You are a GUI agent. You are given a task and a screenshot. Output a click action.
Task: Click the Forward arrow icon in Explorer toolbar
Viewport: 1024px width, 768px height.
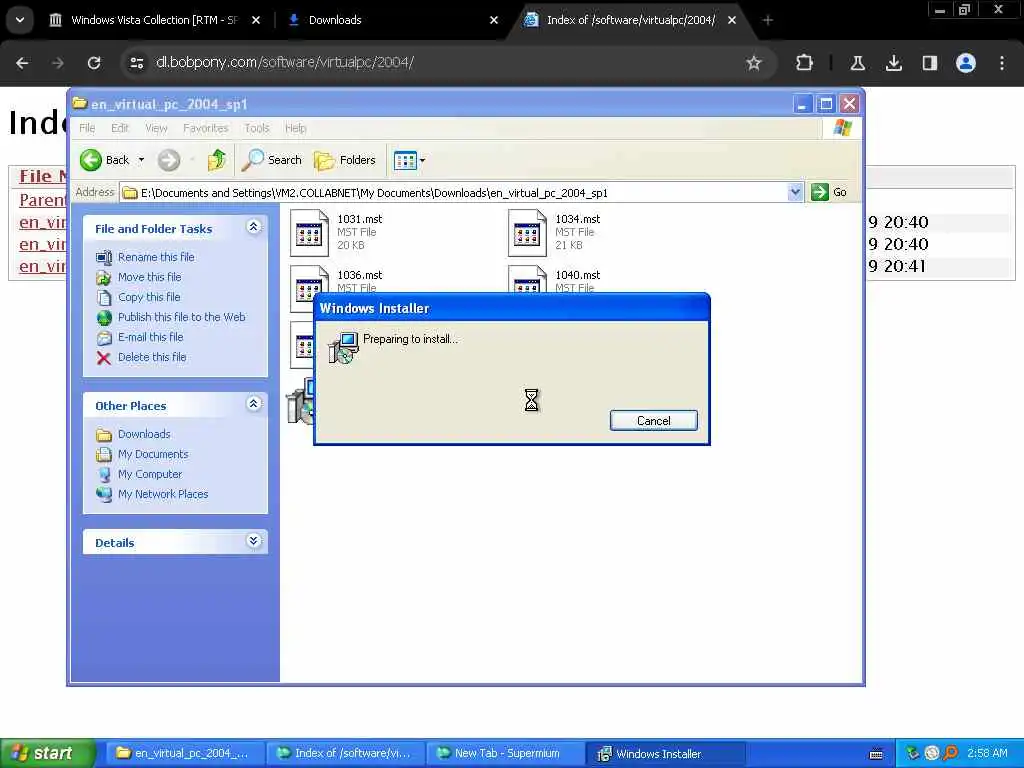168,160
